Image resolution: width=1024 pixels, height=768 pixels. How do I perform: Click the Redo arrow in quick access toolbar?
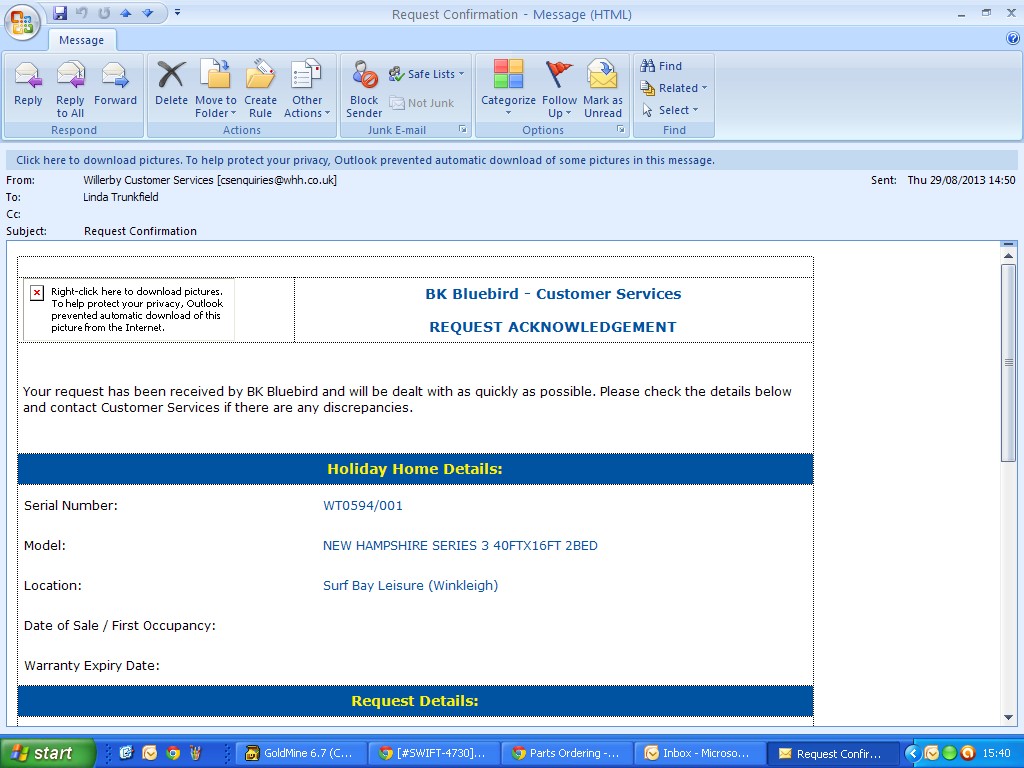[x=104, y=12]
